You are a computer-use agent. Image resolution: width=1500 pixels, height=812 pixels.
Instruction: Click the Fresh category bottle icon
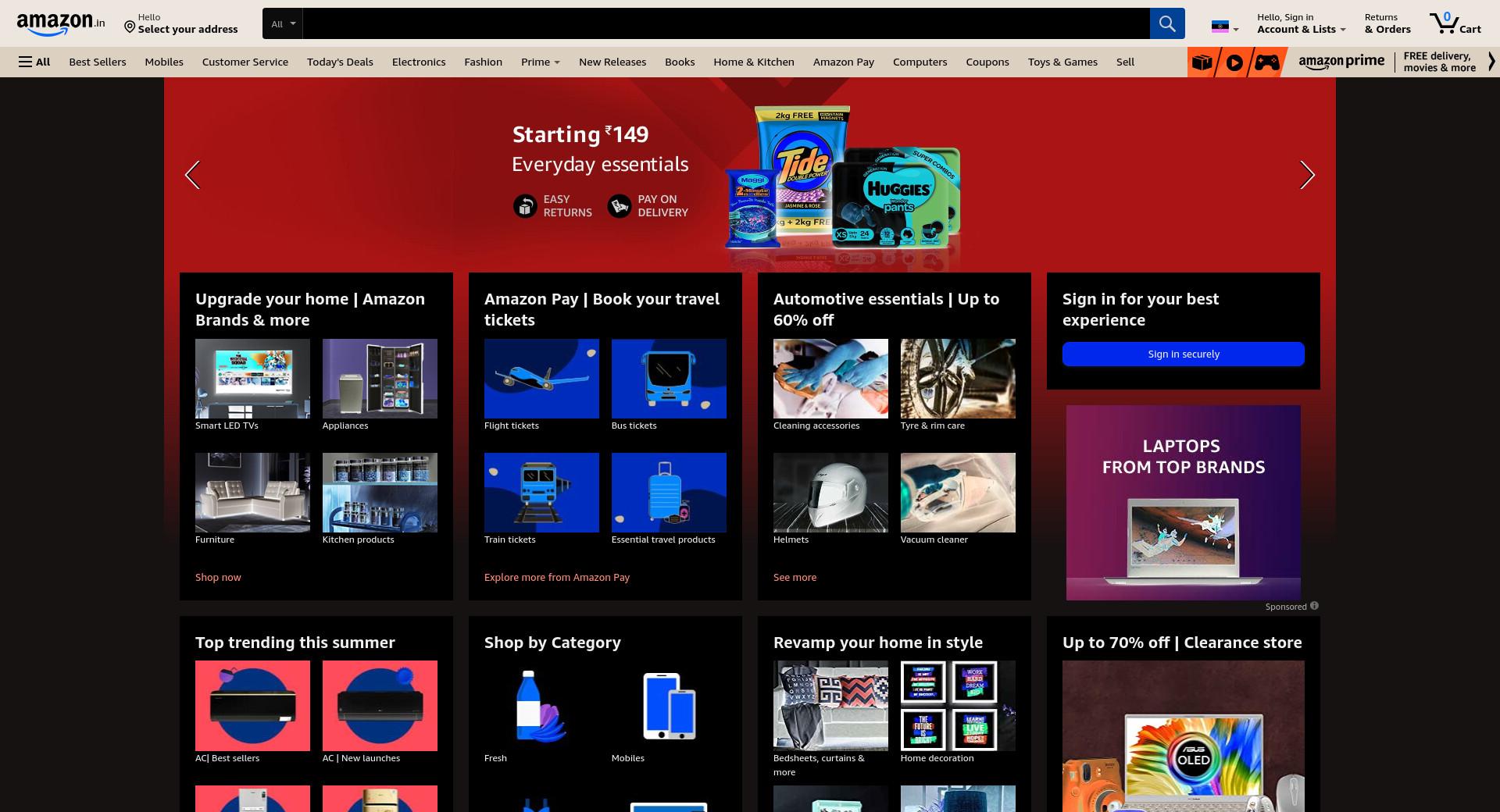click(x=541, y=706)
